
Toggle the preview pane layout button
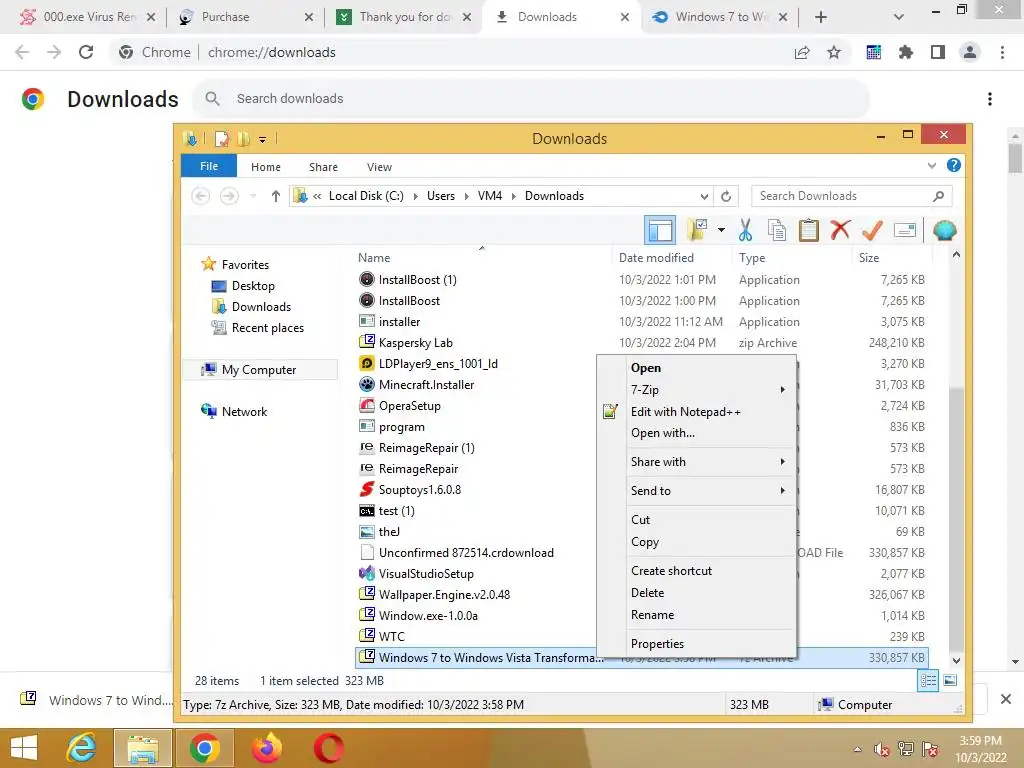[660, 230]
